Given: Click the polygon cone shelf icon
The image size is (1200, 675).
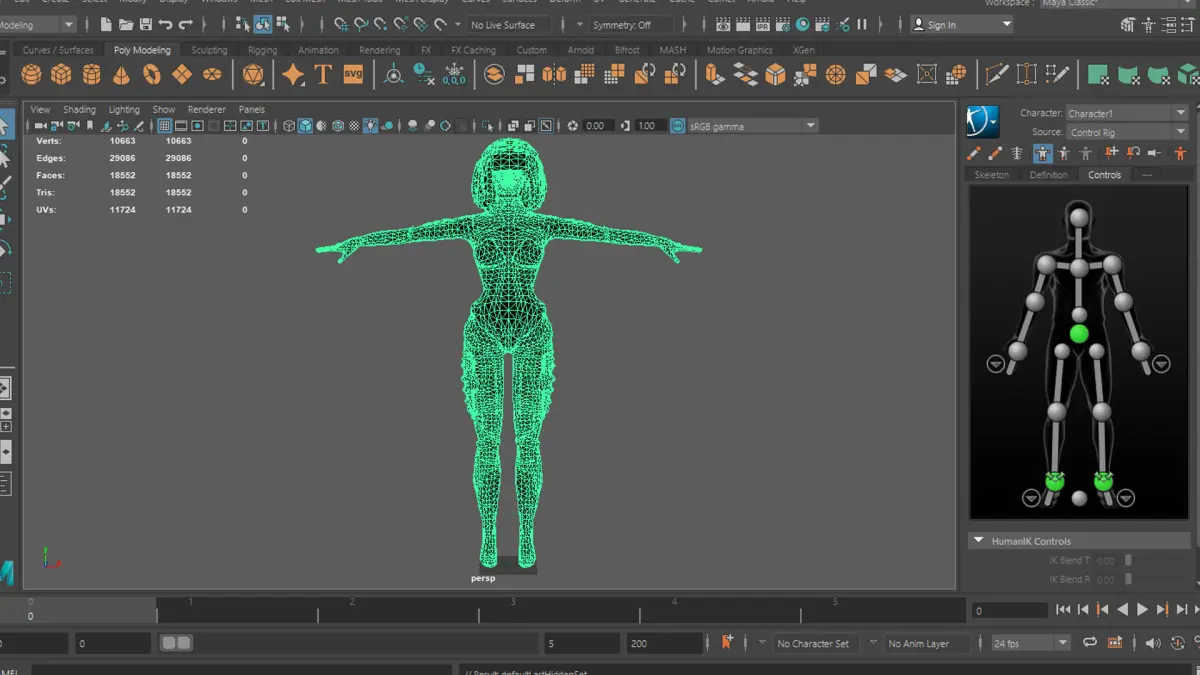Looking at the screenshot, I should [121, 74].
